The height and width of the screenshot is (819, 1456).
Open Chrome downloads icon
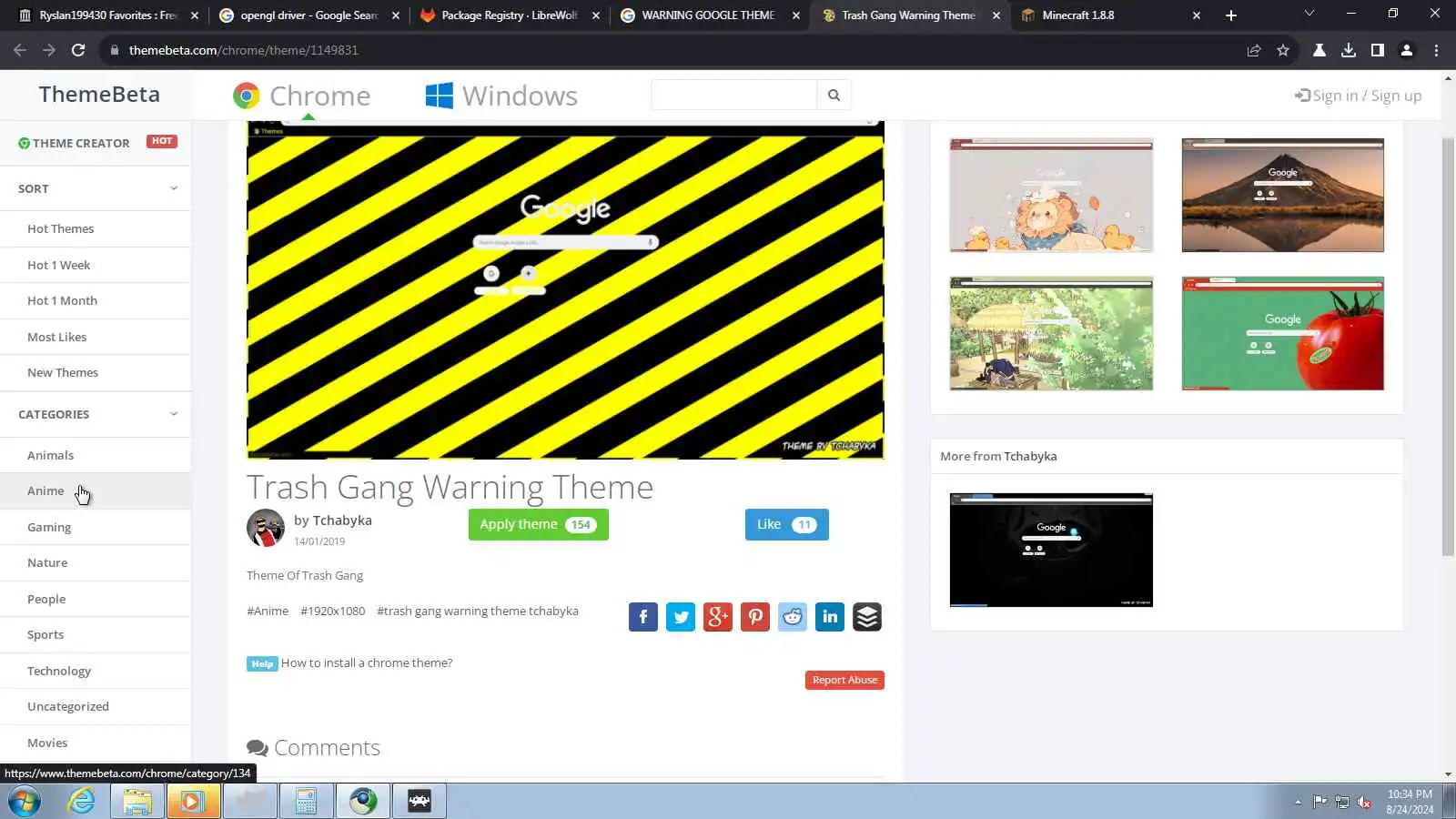tap(1349, 50)
